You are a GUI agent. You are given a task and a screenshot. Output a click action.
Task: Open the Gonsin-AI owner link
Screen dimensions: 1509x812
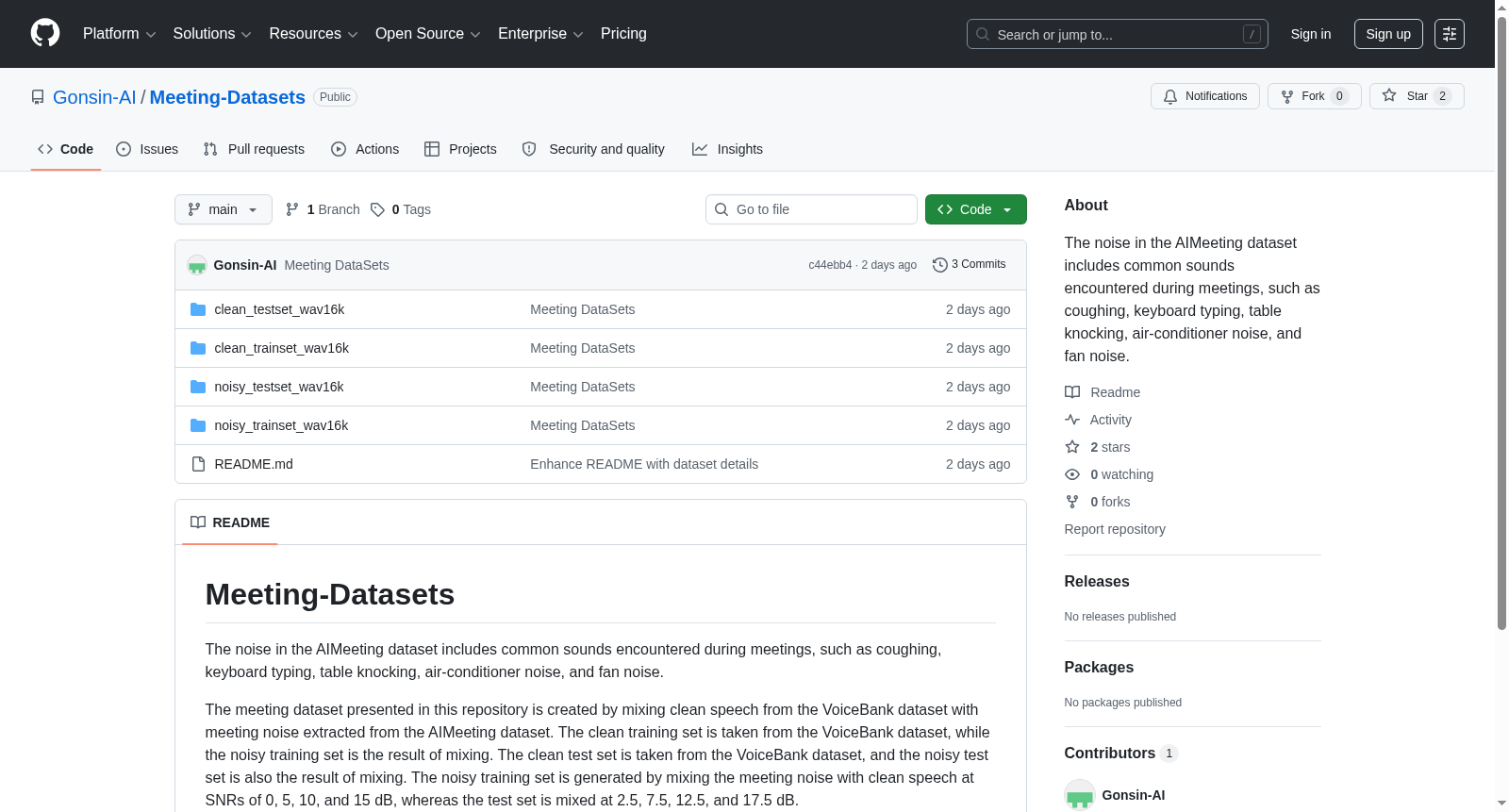coord(94,97)
